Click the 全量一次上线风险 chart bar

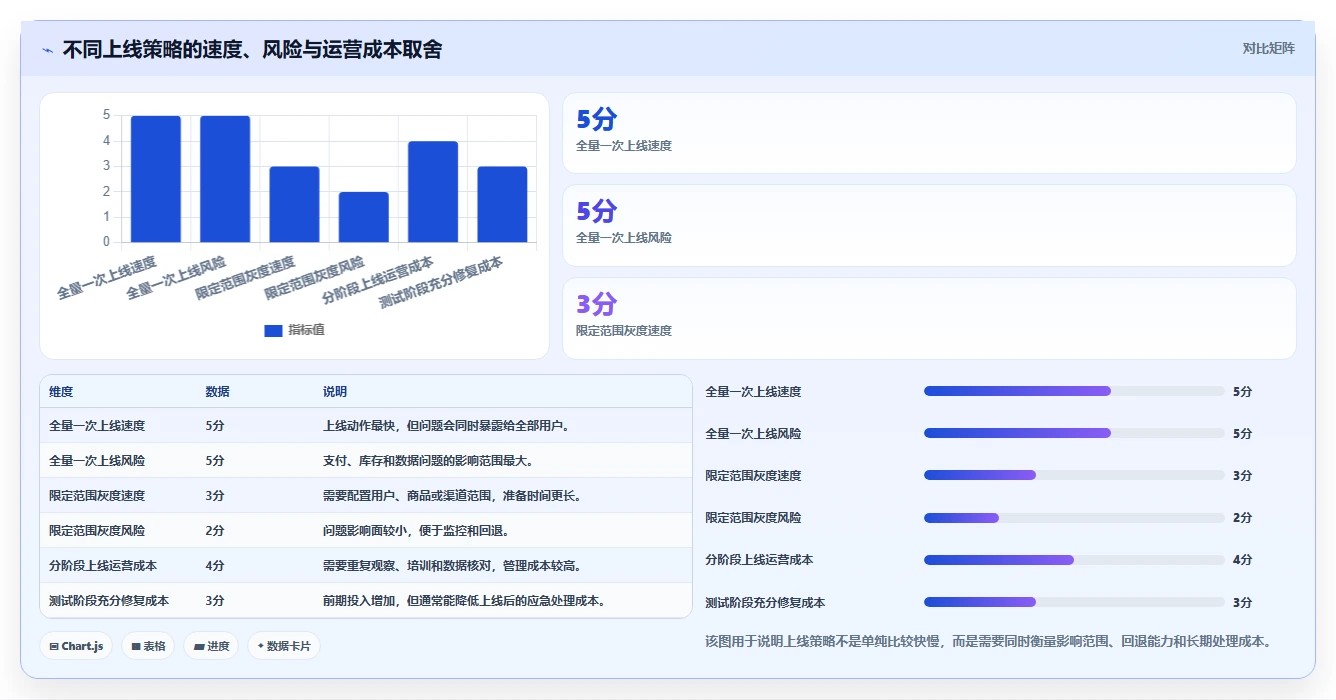coord(225,179)
